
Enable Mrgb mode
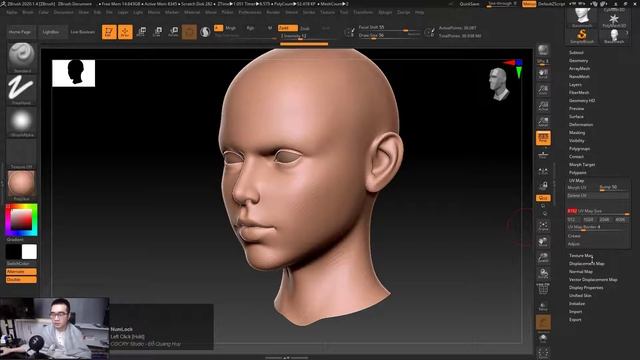click(x=231, y=28)
